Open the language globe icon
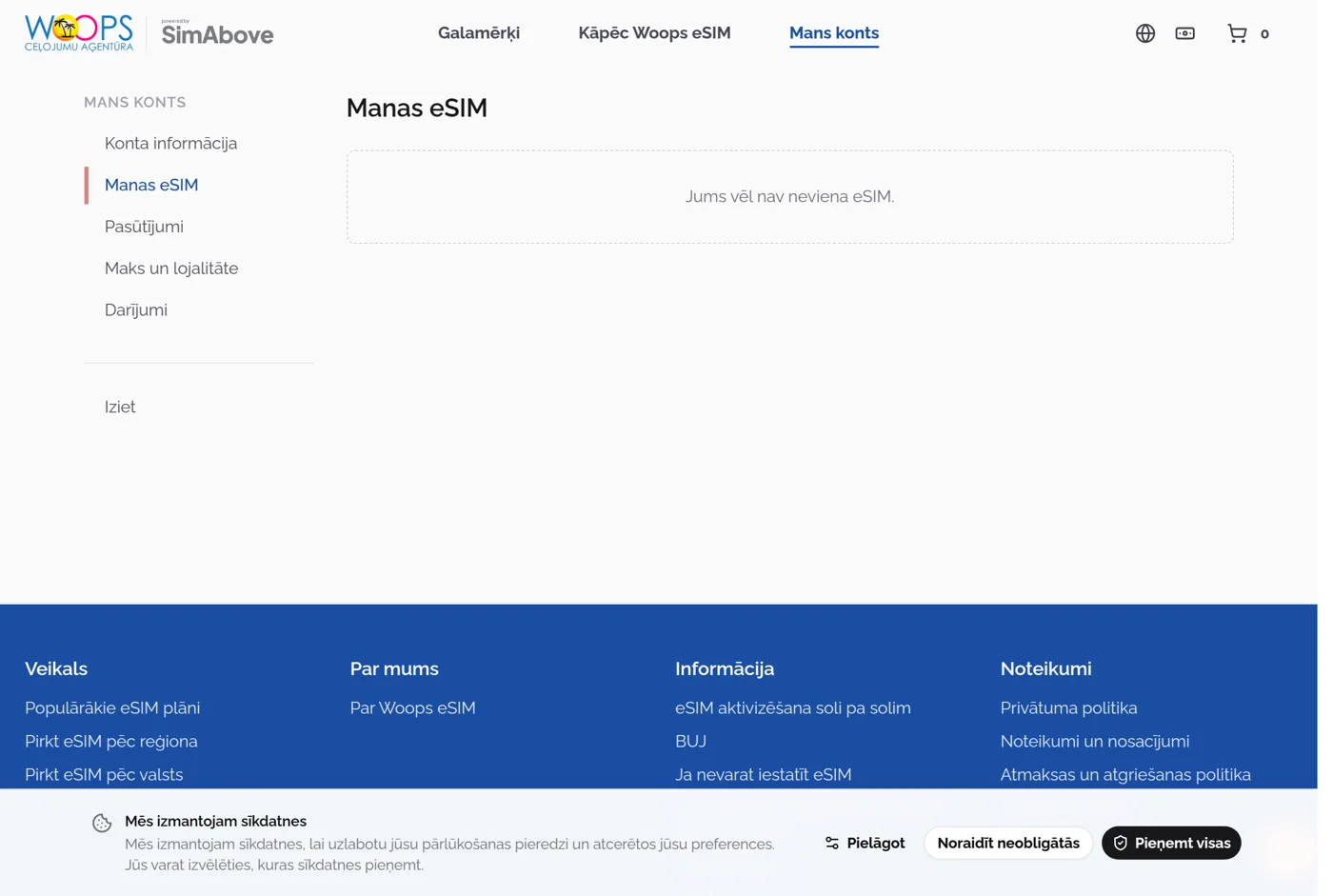 [1144, 33]
